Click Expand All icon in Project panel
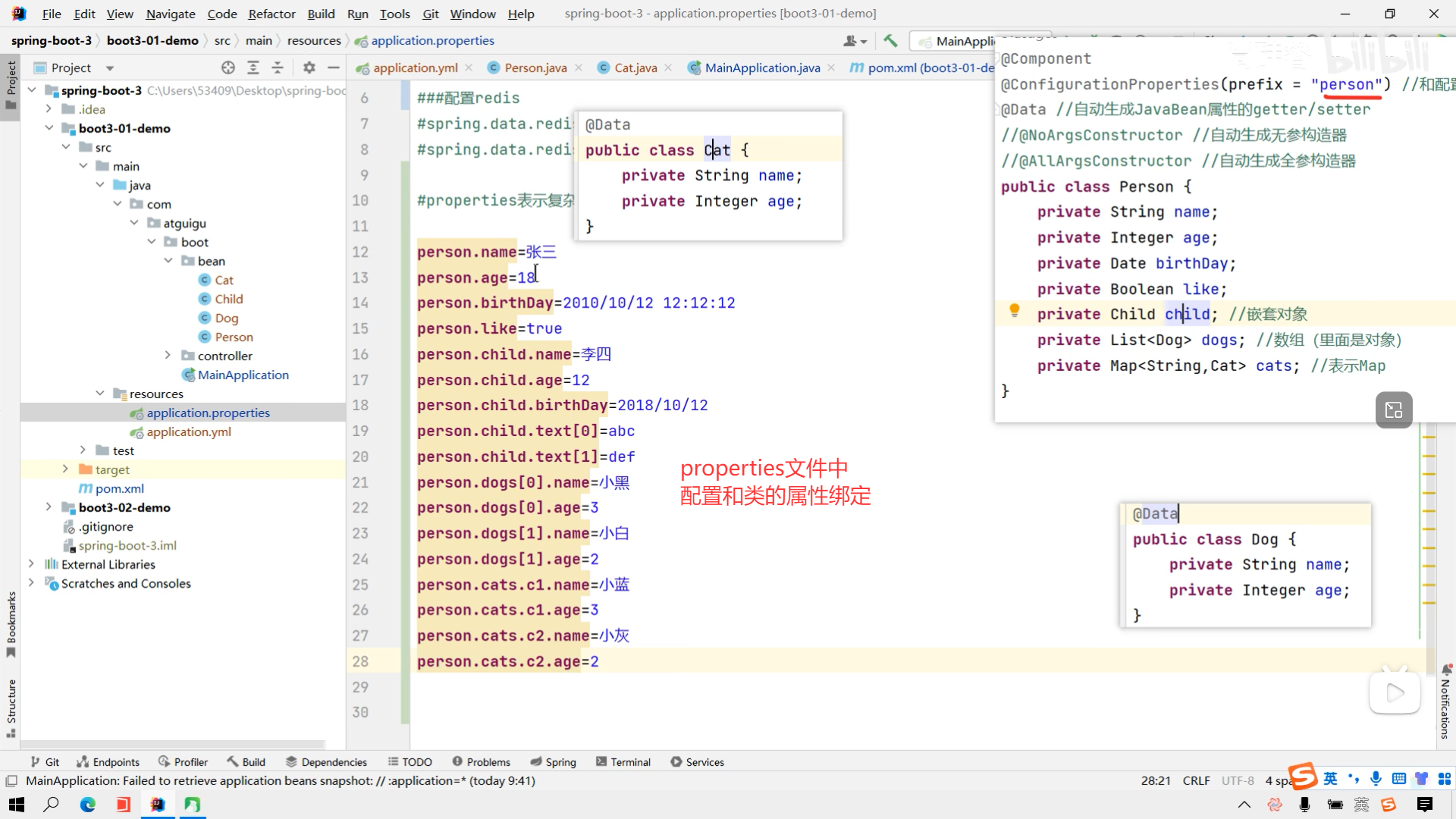The height and width of the screenshot is (819, 1456). [x=253, y=67]
